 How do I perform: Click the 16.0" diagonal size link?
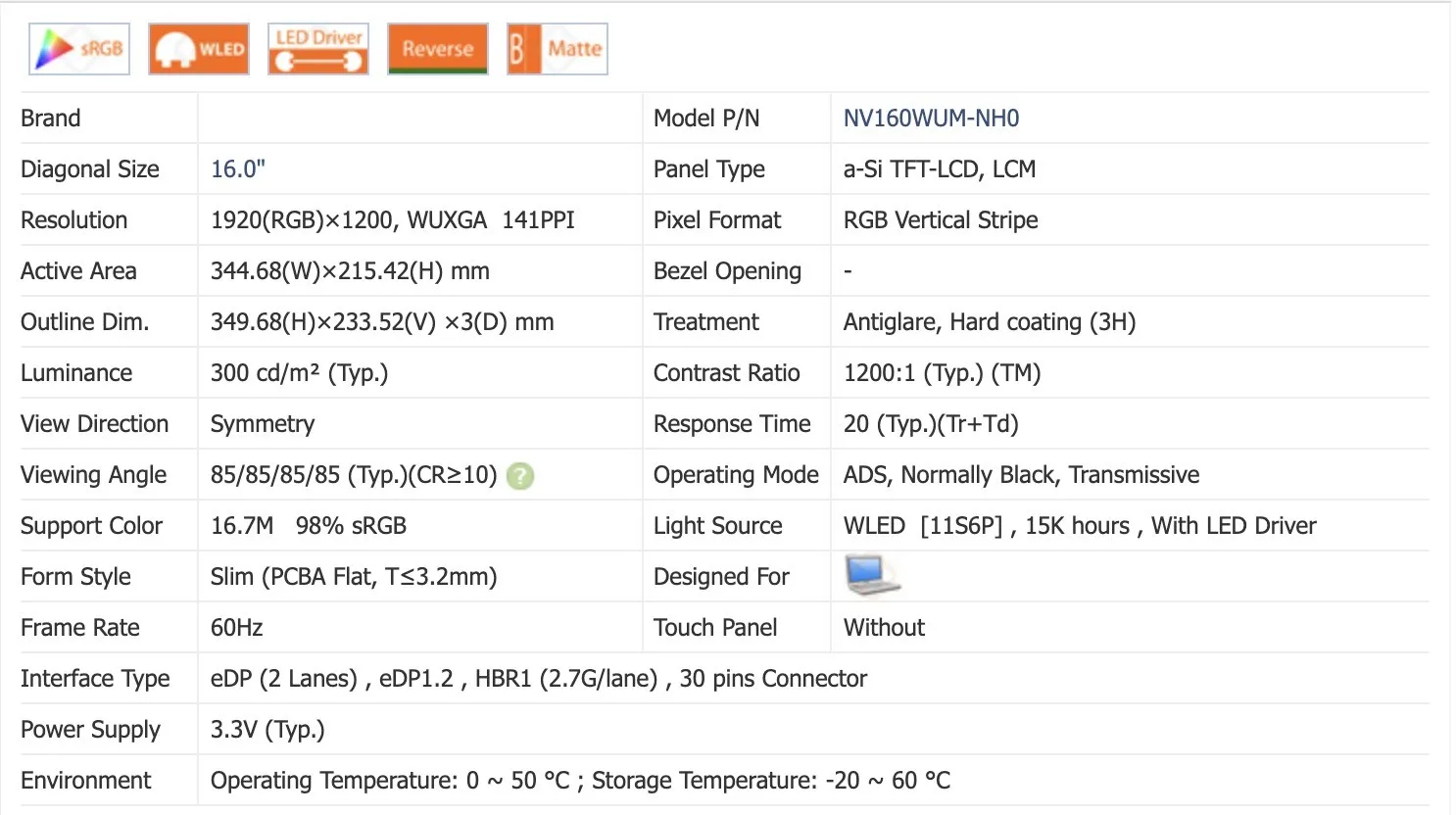point(238,169)
